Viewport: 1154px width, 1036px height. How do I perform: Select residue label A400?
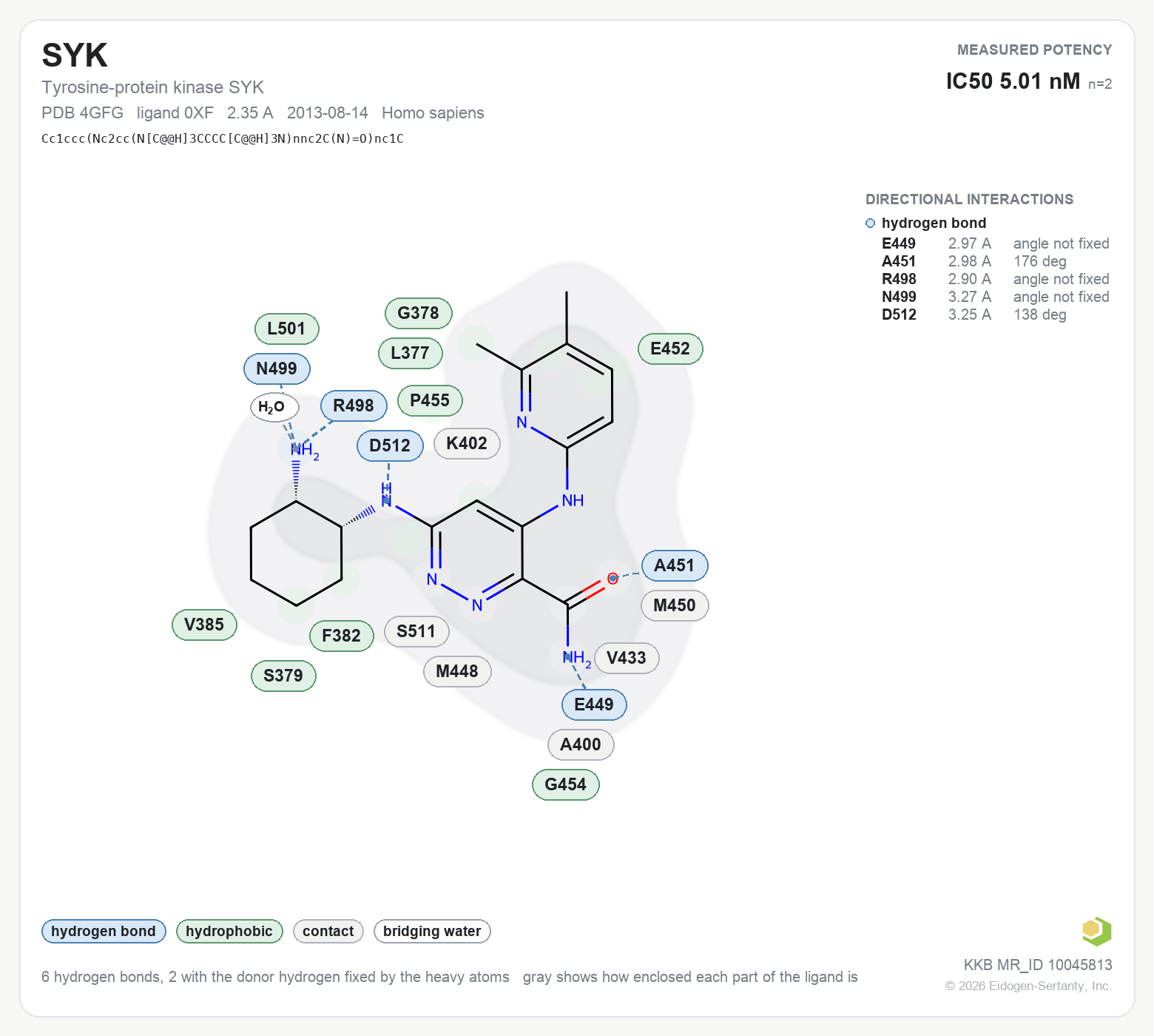coord(581,744)
